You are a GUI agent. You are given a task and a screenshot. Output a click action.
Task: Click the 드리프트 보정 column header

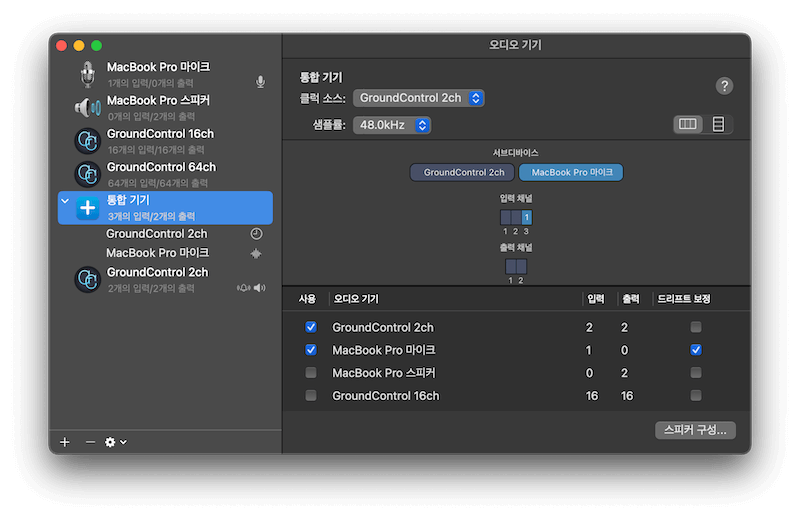[684, 299]
